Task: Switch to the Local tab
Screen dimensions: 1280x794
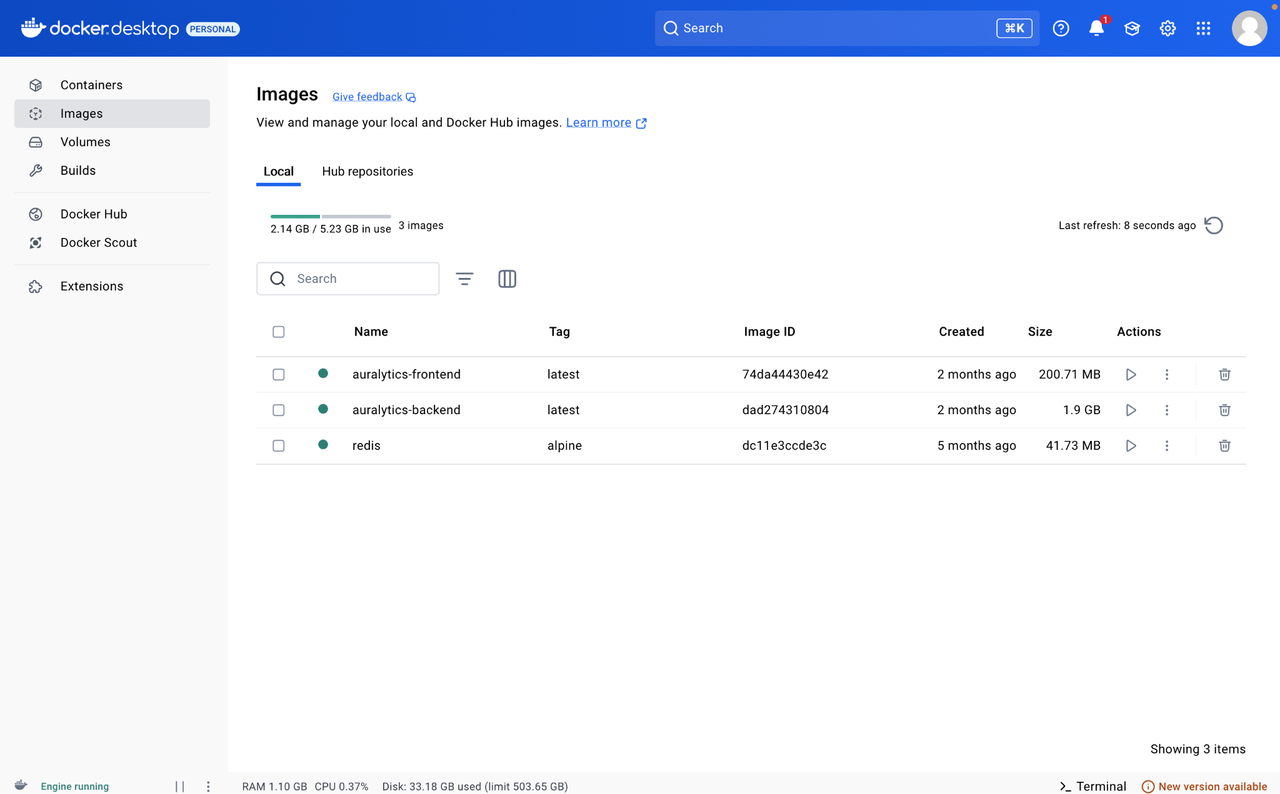Action: [x=278, y=171]
